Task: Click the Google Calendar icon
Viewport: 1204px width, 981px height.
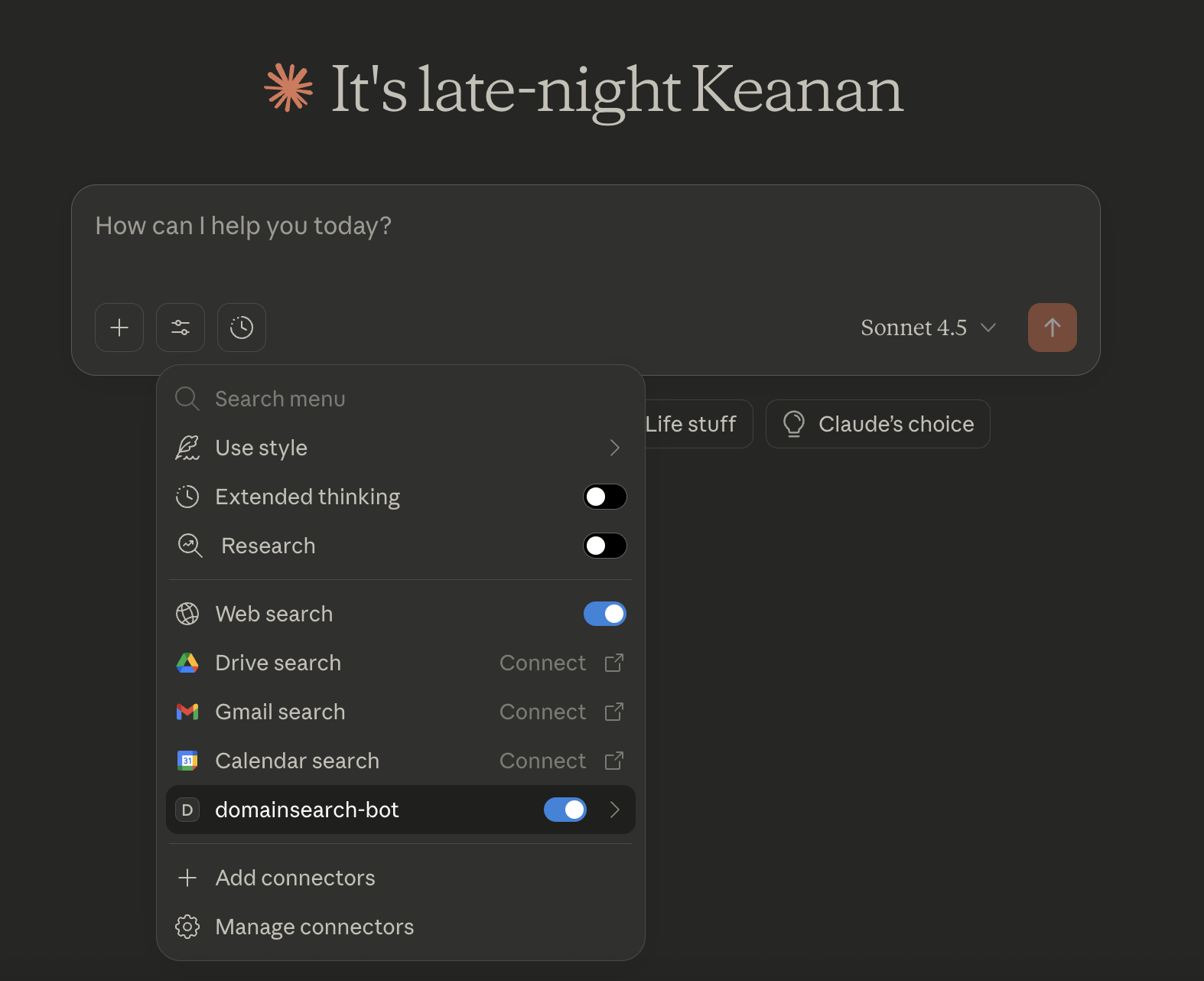Action: point(187,761)
